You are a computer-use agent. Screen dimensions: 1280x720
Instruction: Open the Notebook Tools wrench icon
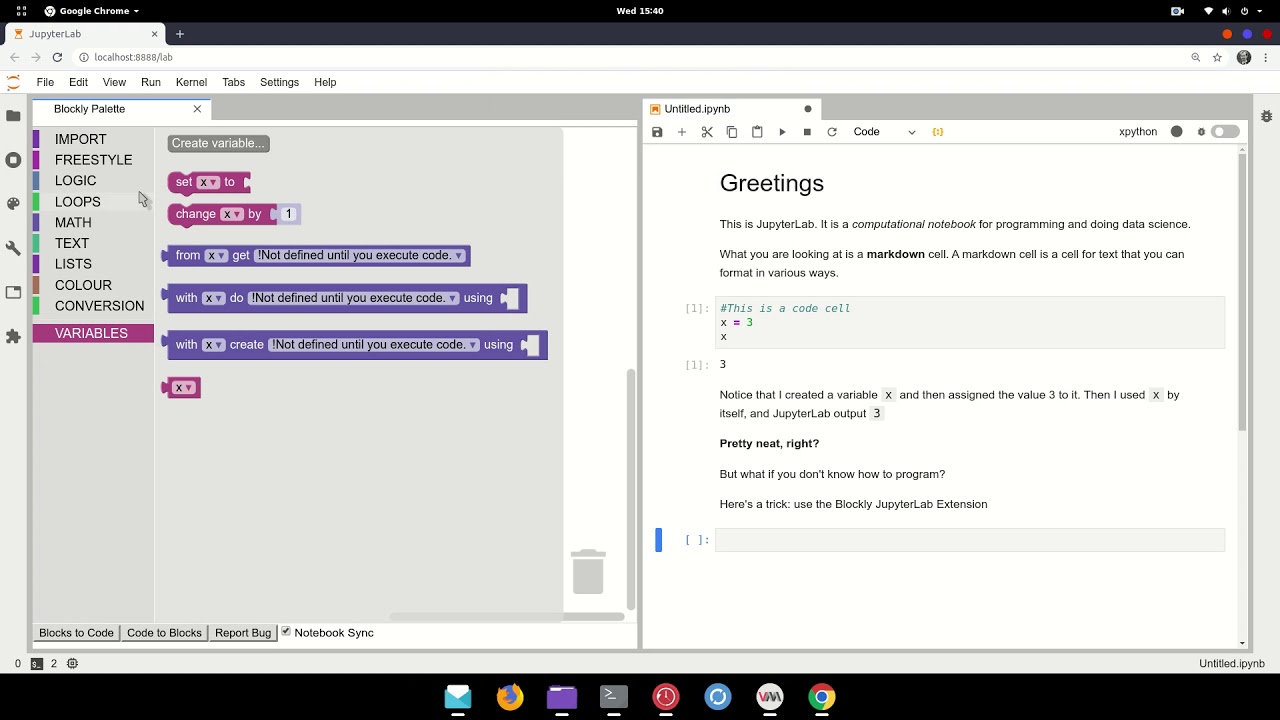13,248
